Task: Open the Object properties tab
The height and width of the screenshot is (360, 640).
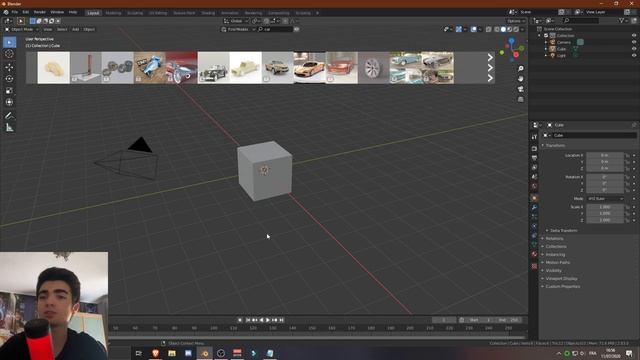Action: [534, 198]
